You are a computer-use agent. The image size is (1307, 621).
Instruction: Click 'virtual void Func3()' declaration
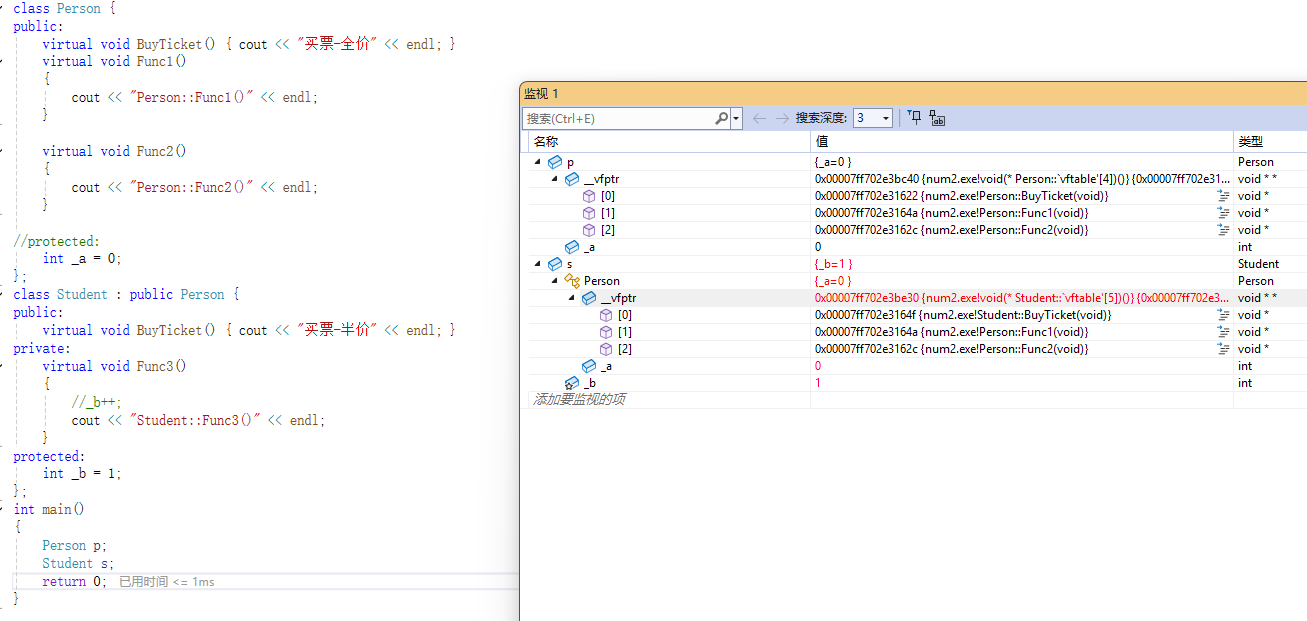(114, 366)
